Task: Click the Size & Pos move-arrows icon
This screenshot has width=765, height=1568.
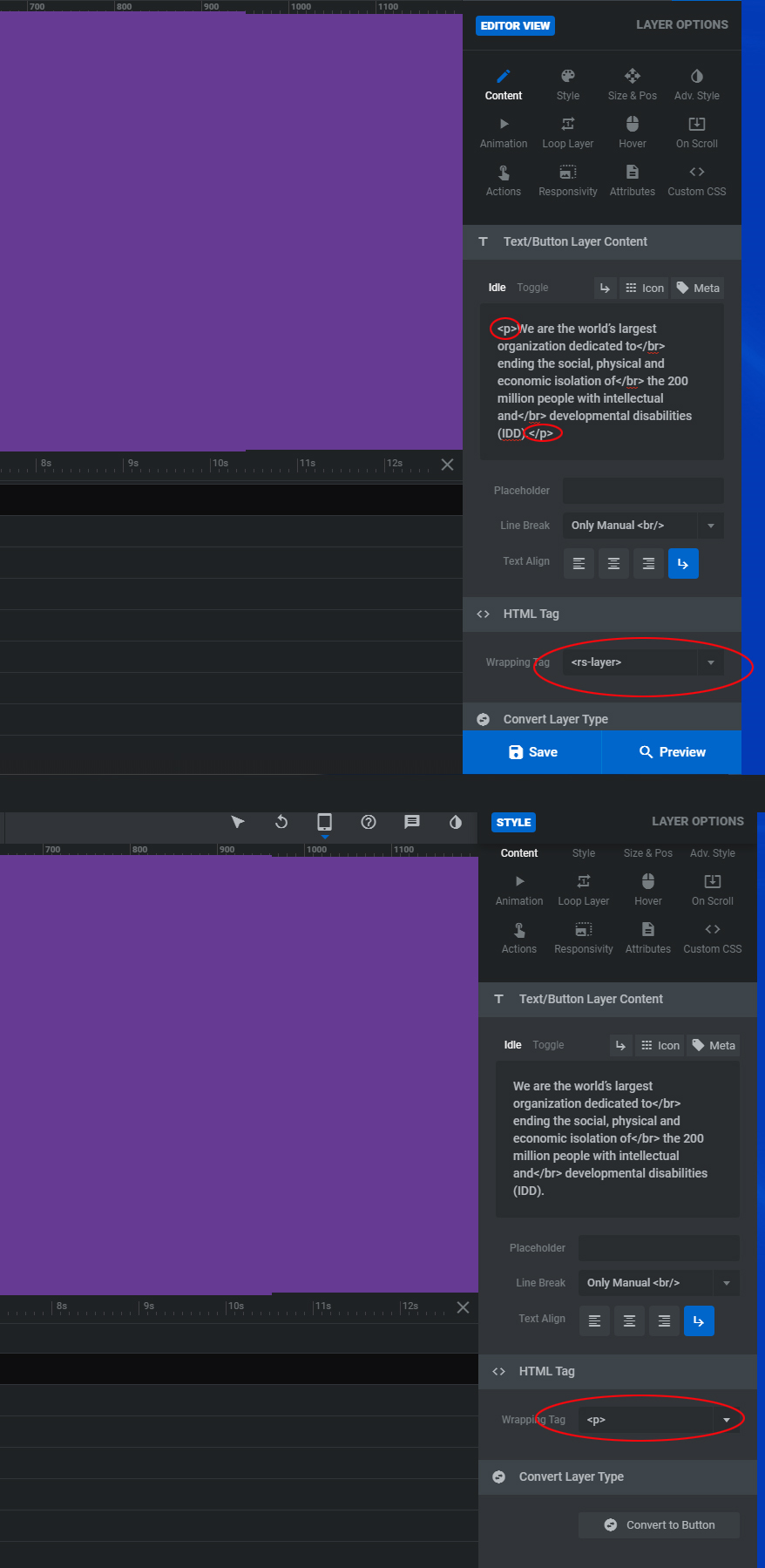Action: pos(633,77)
